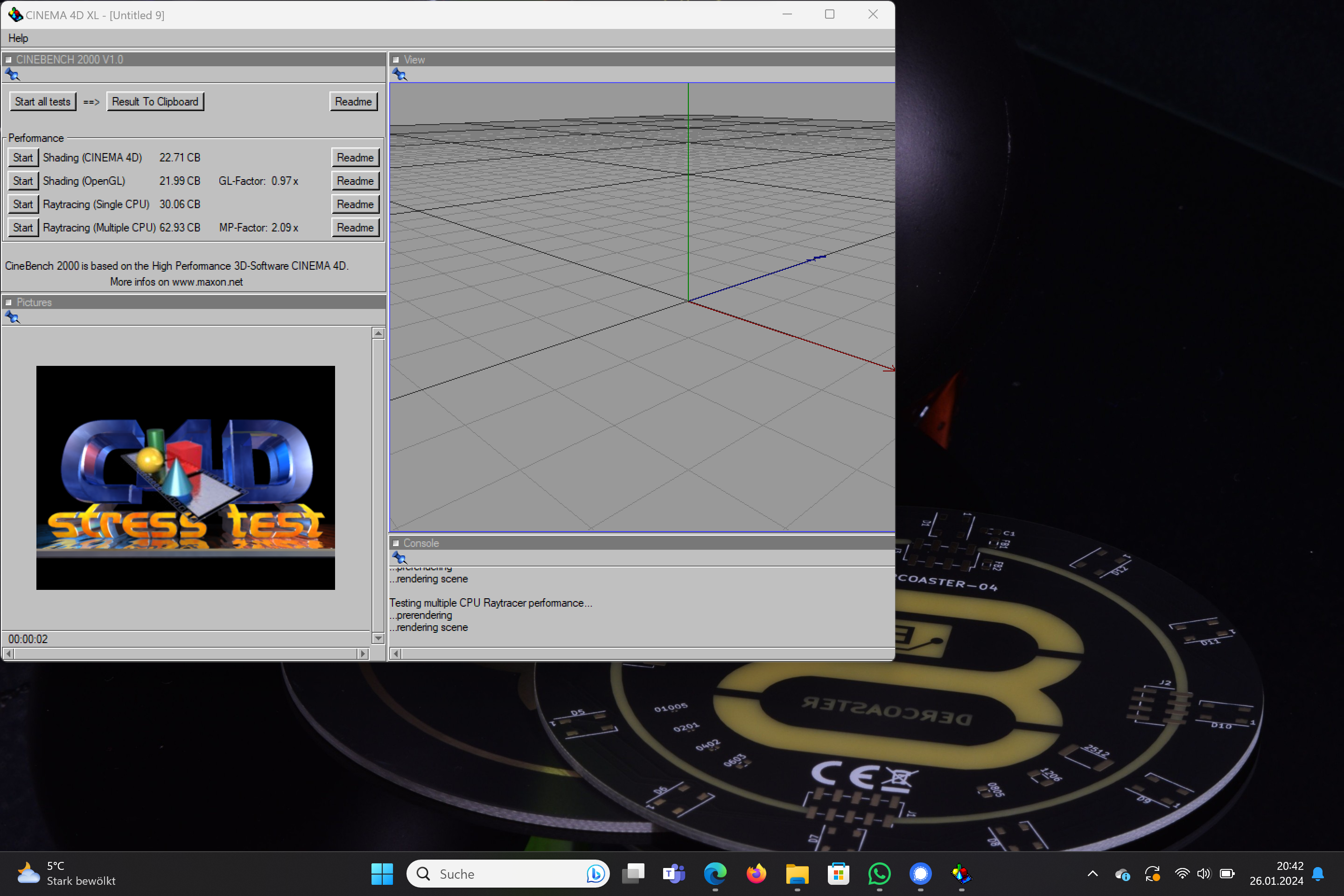Click the sync update tray icon
The image size is (1344, 896).
tap(1153, 874)
